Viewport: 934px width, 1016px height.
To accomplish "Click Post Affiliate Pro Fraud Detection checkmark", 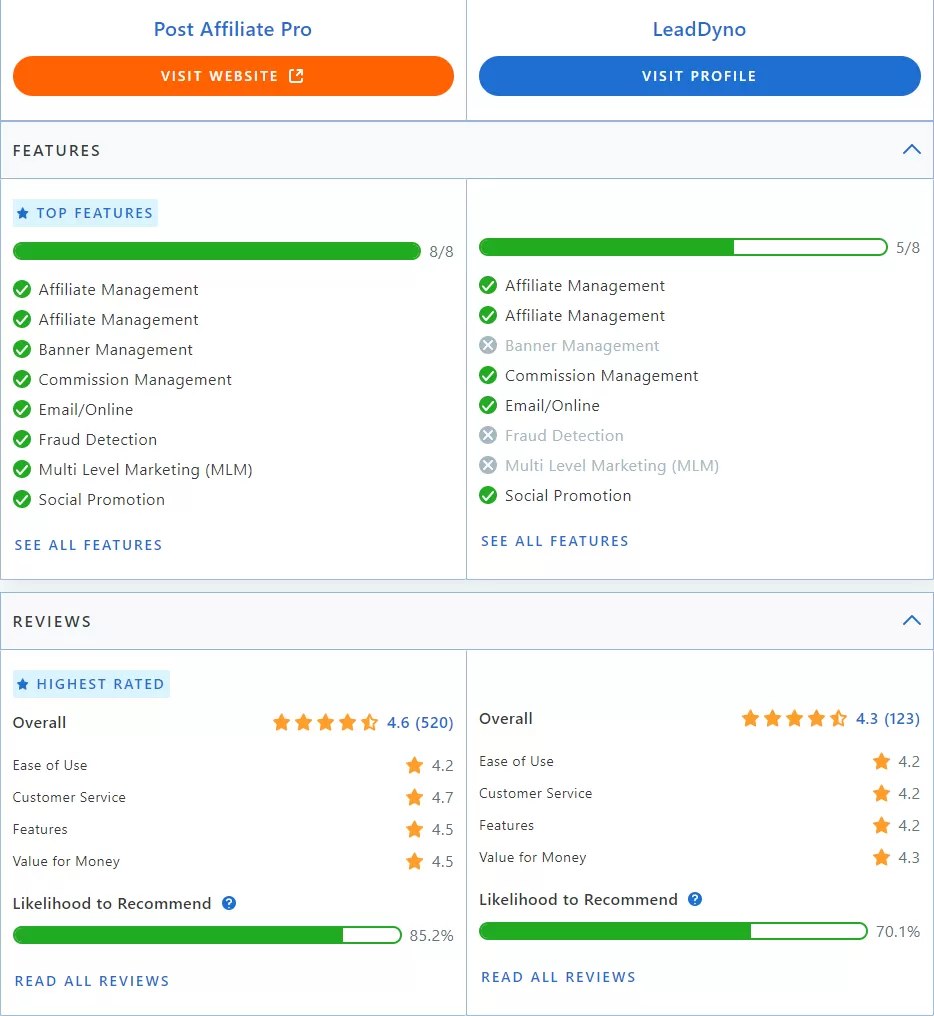I will [22, 439].
